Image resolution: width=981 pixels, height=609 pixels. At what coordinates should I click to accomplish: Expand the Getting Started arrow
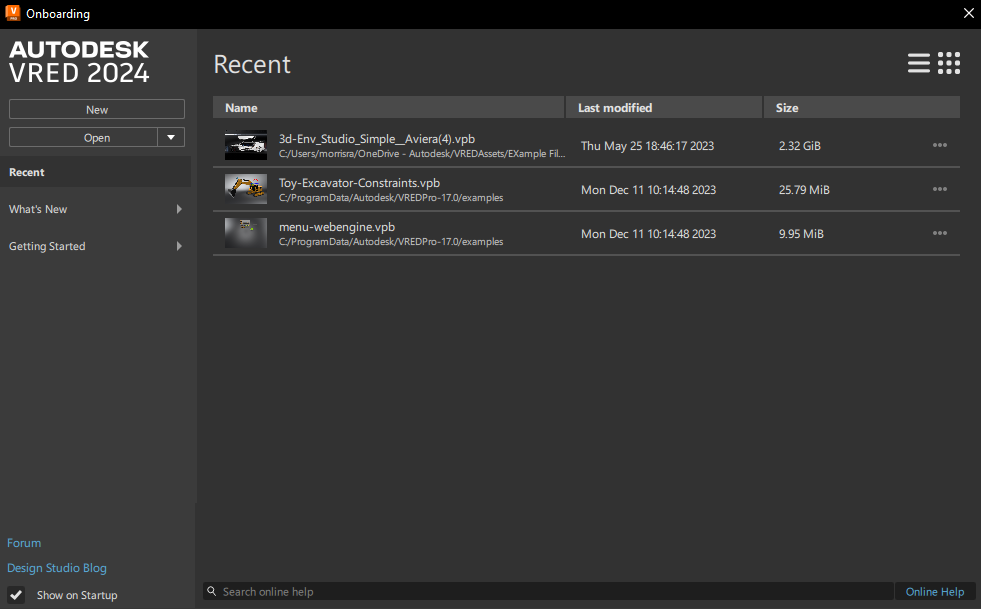pyautogui.click(x=180, y=246)
